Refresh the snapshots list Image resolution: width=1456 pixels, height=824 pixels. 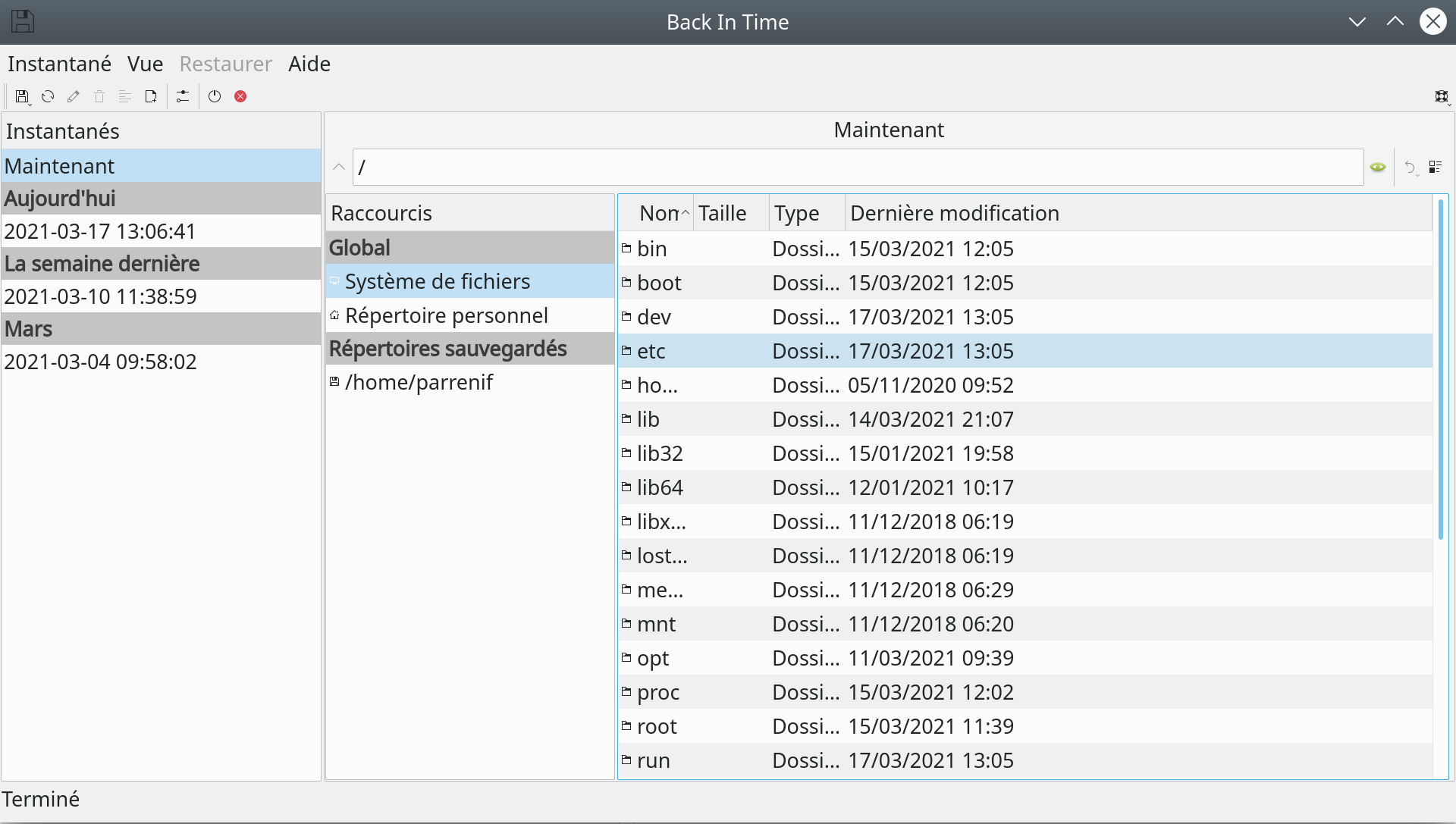point(47,96)
